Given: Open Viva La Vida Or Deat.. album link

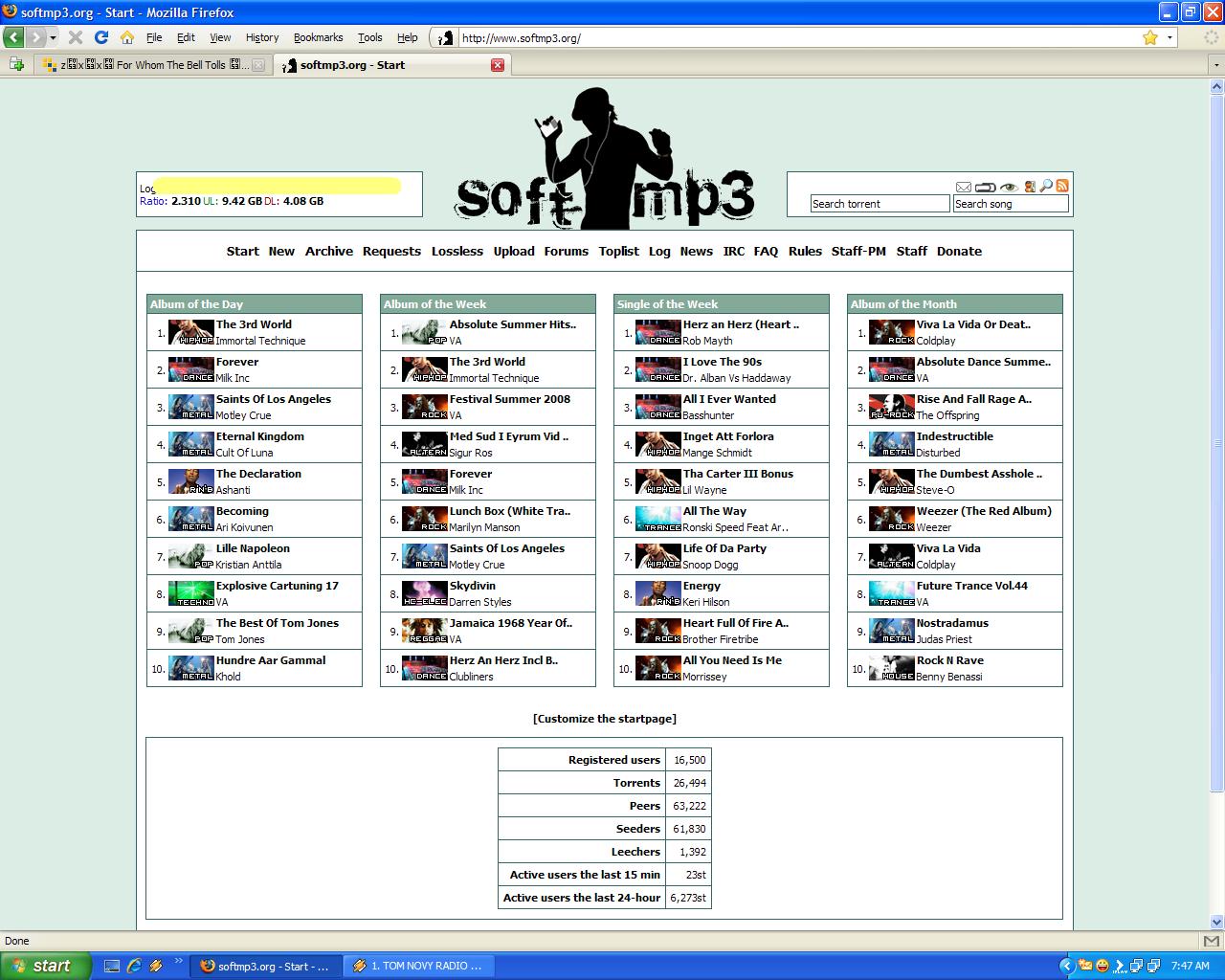Looking at the screenshot, I should (973, 324).
